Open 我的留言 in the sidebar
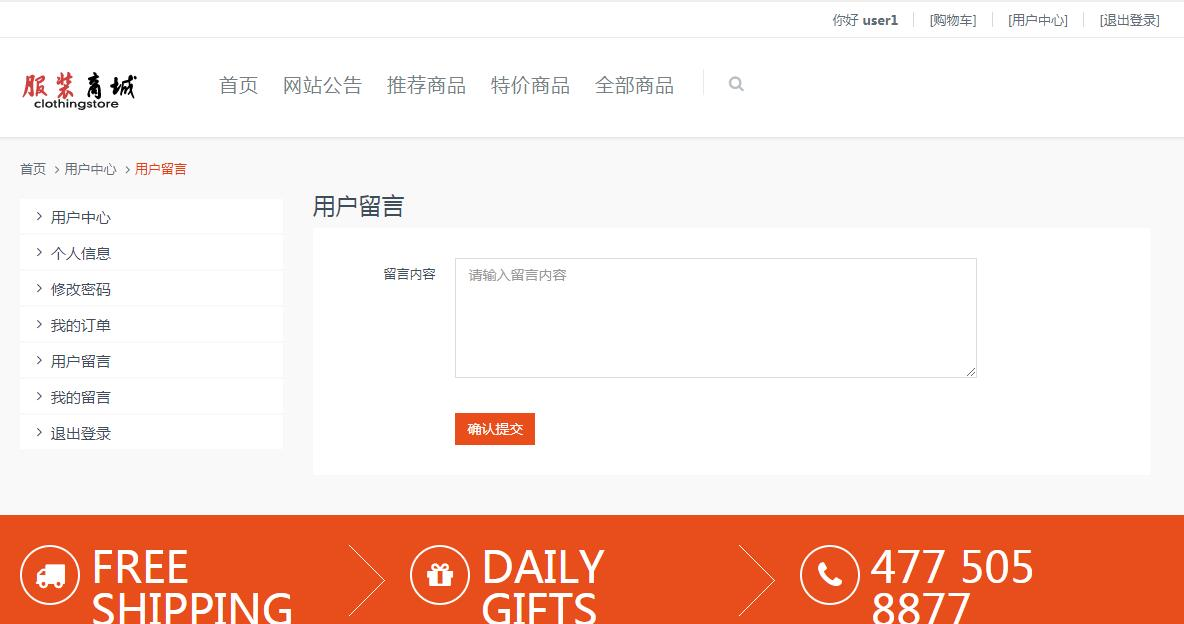This screenshot has width=1184, height=624. [152, 397]
